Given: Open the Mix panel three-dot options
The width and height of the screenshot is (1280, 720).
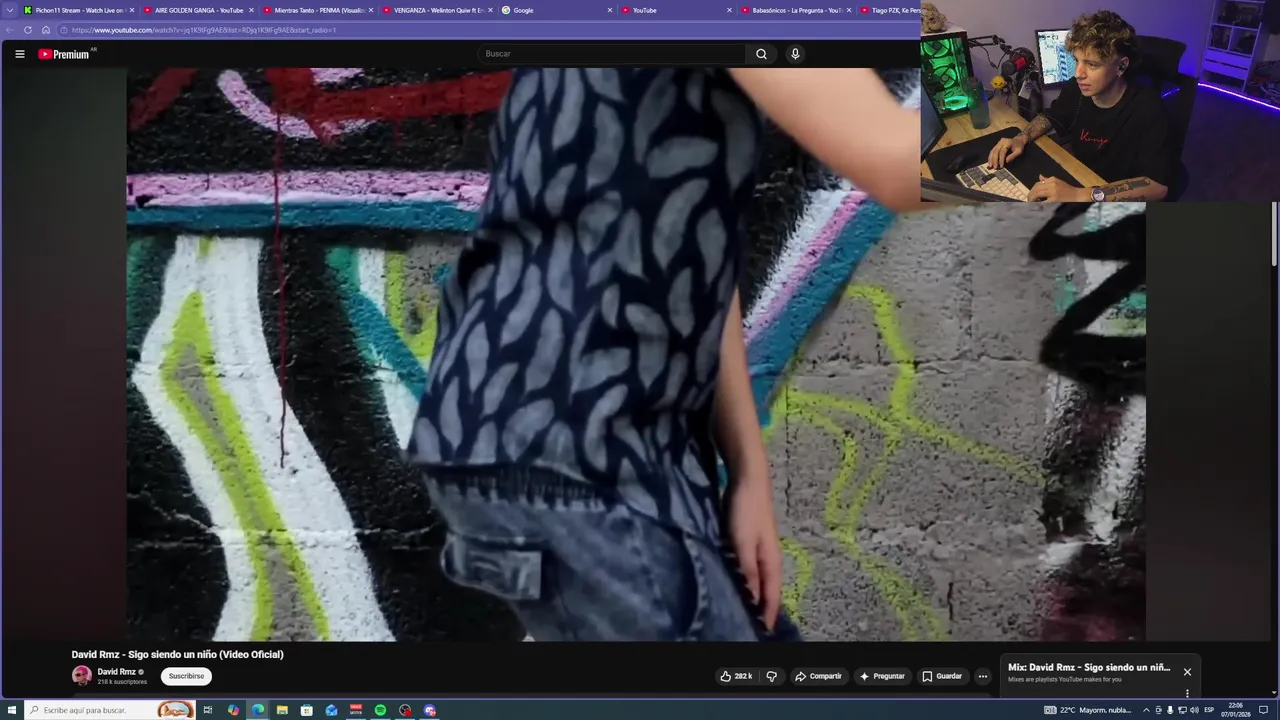Looking at the screenshot, I should tap(1187, 693).
